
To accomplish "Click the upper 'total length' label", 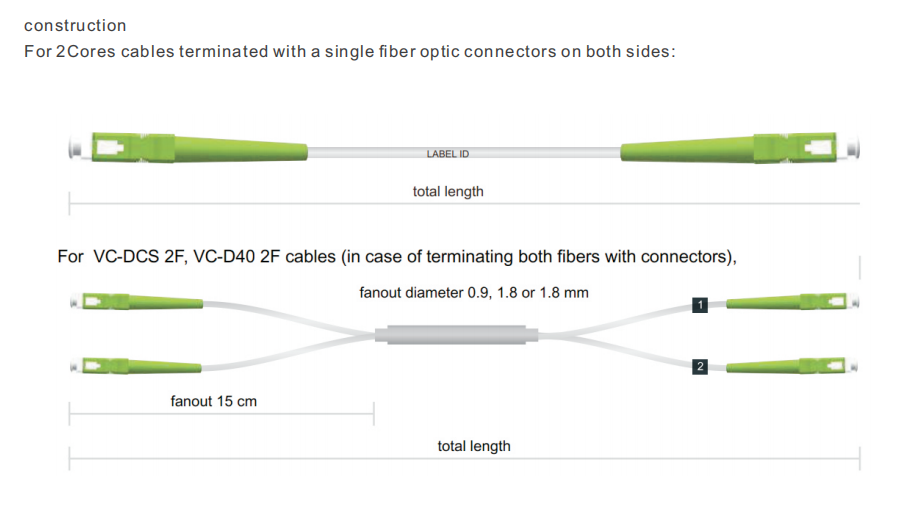I will [448, 191].
